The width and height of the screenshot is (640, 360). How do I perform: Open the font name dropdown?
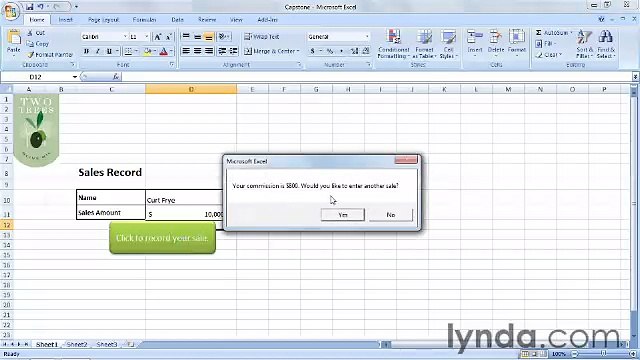125,37
